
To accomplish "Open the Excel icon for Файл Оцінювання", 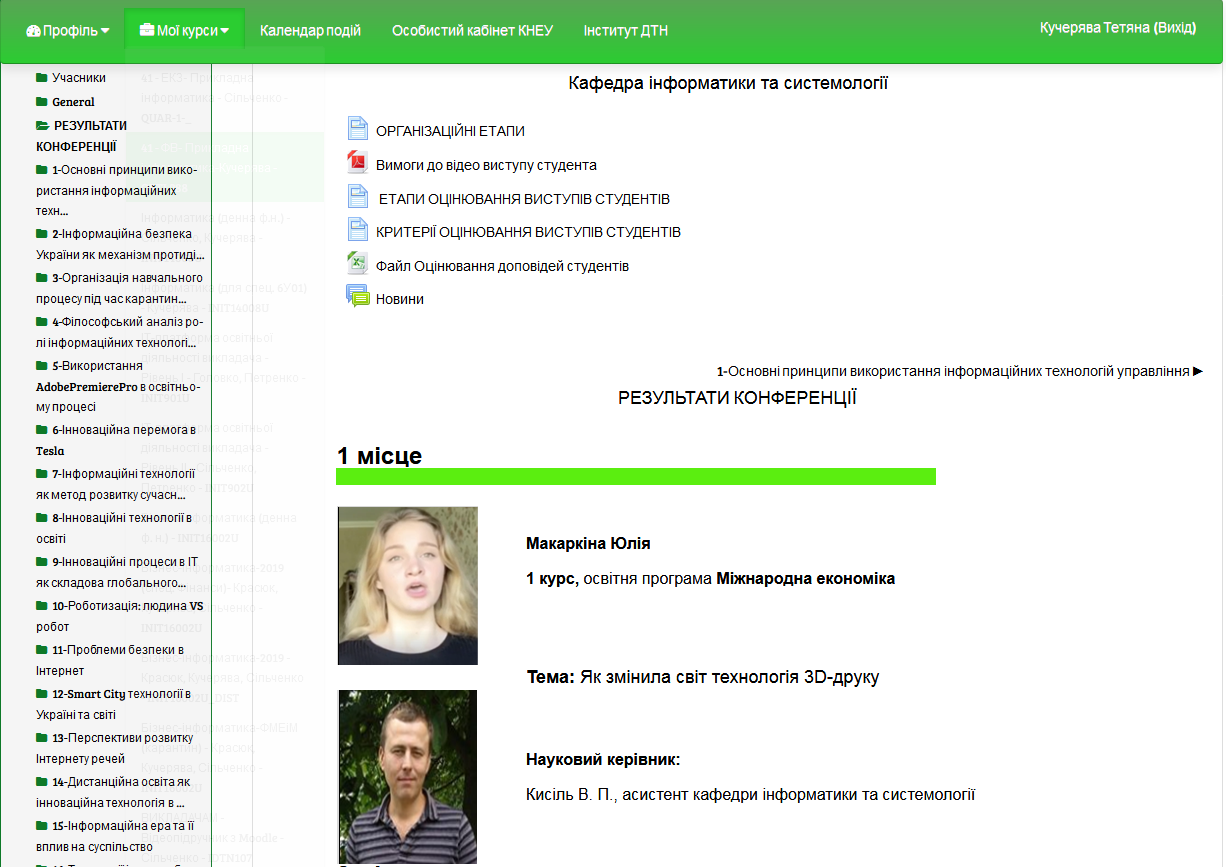I will click(x=358, y=264).
